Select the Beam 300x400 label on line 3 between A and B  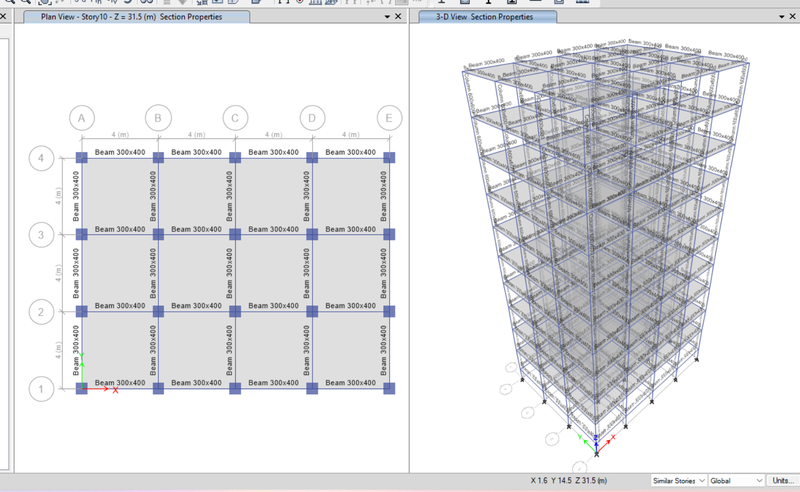click(x=120, y=229)
